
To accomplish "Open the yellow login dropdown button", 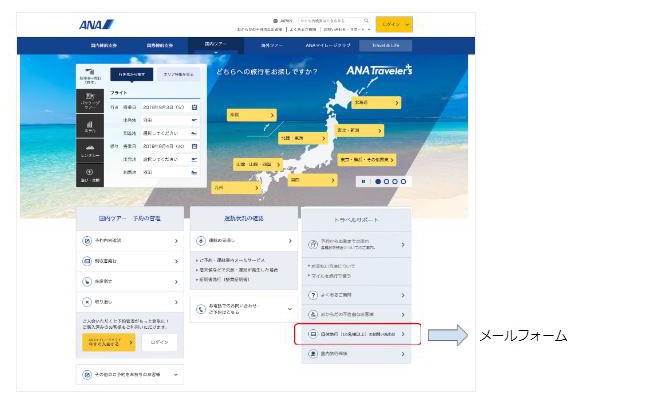I will pyautogui.click(x=394, y=24).
